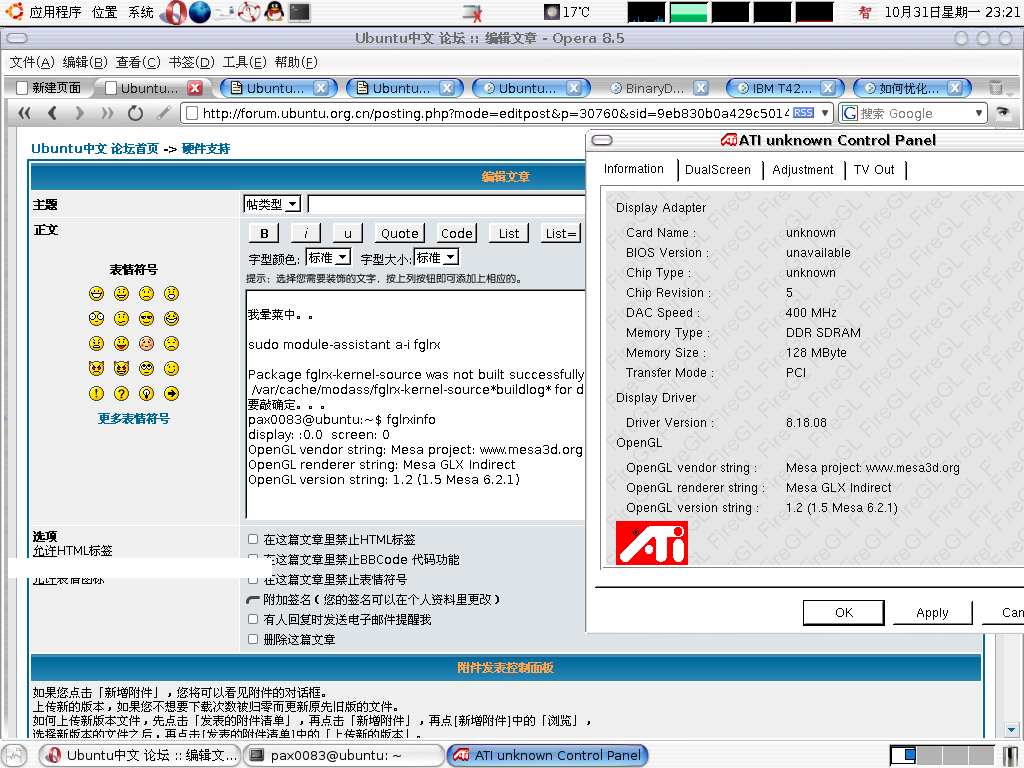This screenshot has height=768, width=1024.
Task: Insert the exclamation mark emoticon
Action: tap(97, 394)
